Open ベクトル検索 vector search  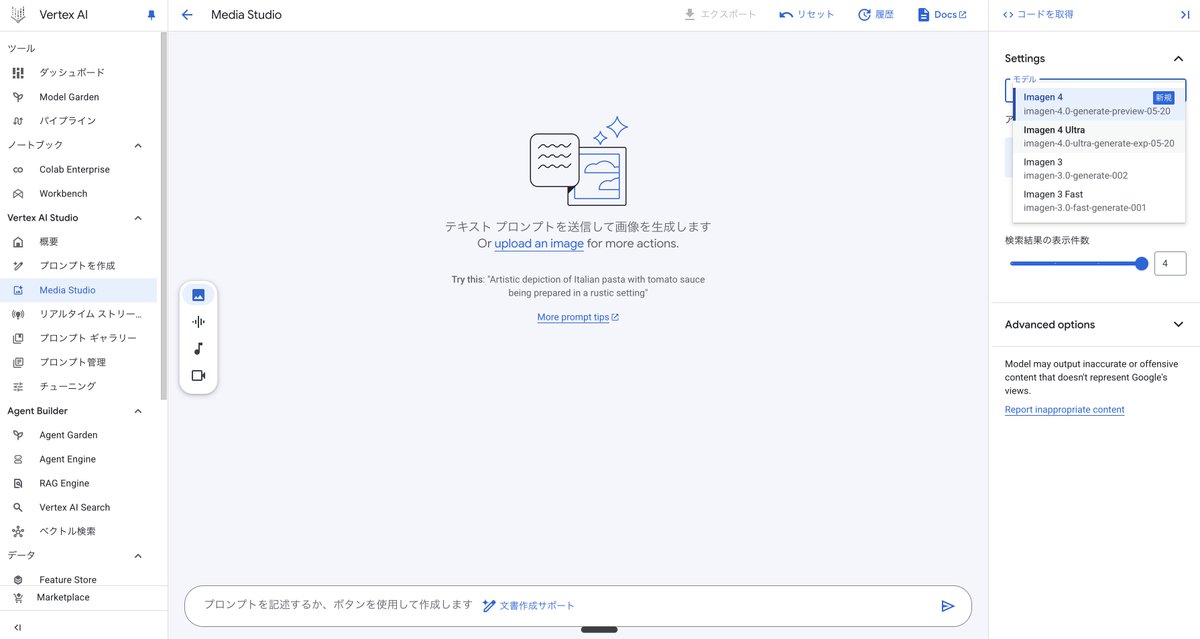click(80, 531)
